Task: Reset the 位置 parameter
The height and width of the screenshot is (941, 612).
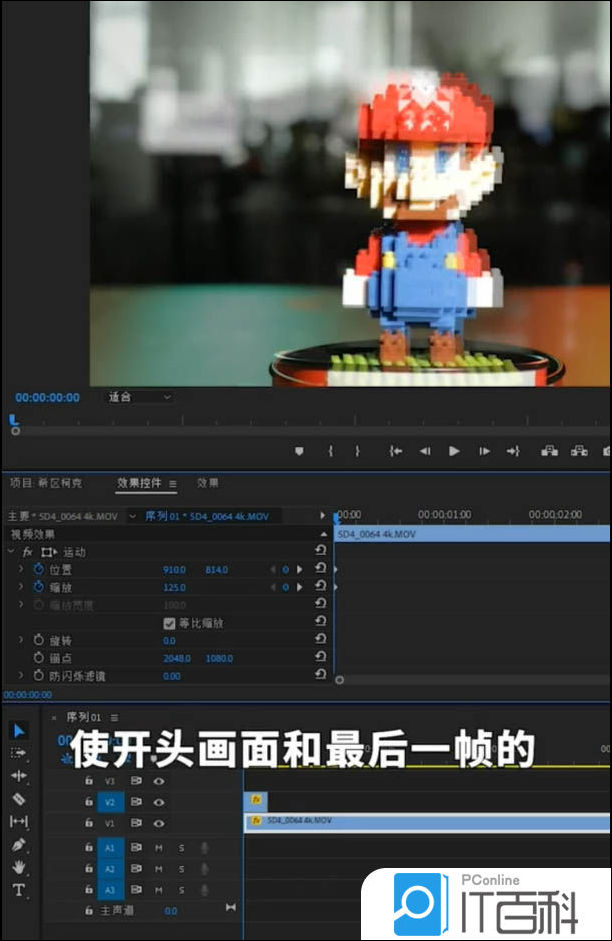Action: 320,568
